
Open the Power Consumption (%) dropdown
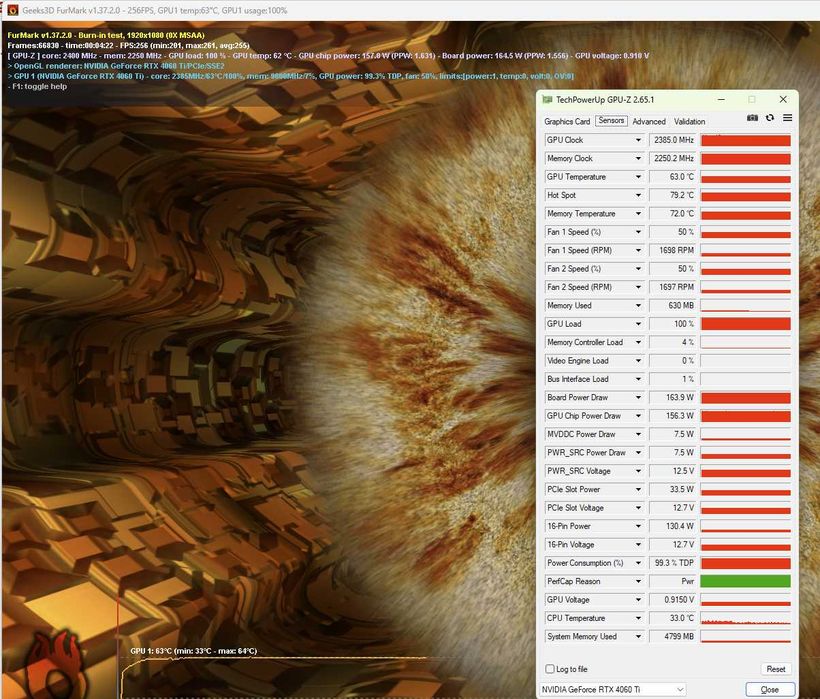638,563
